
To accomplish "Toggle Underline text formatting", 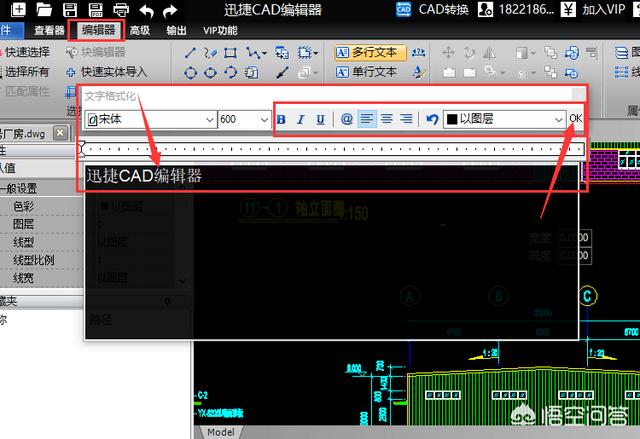I will click(x=320, y=120).
